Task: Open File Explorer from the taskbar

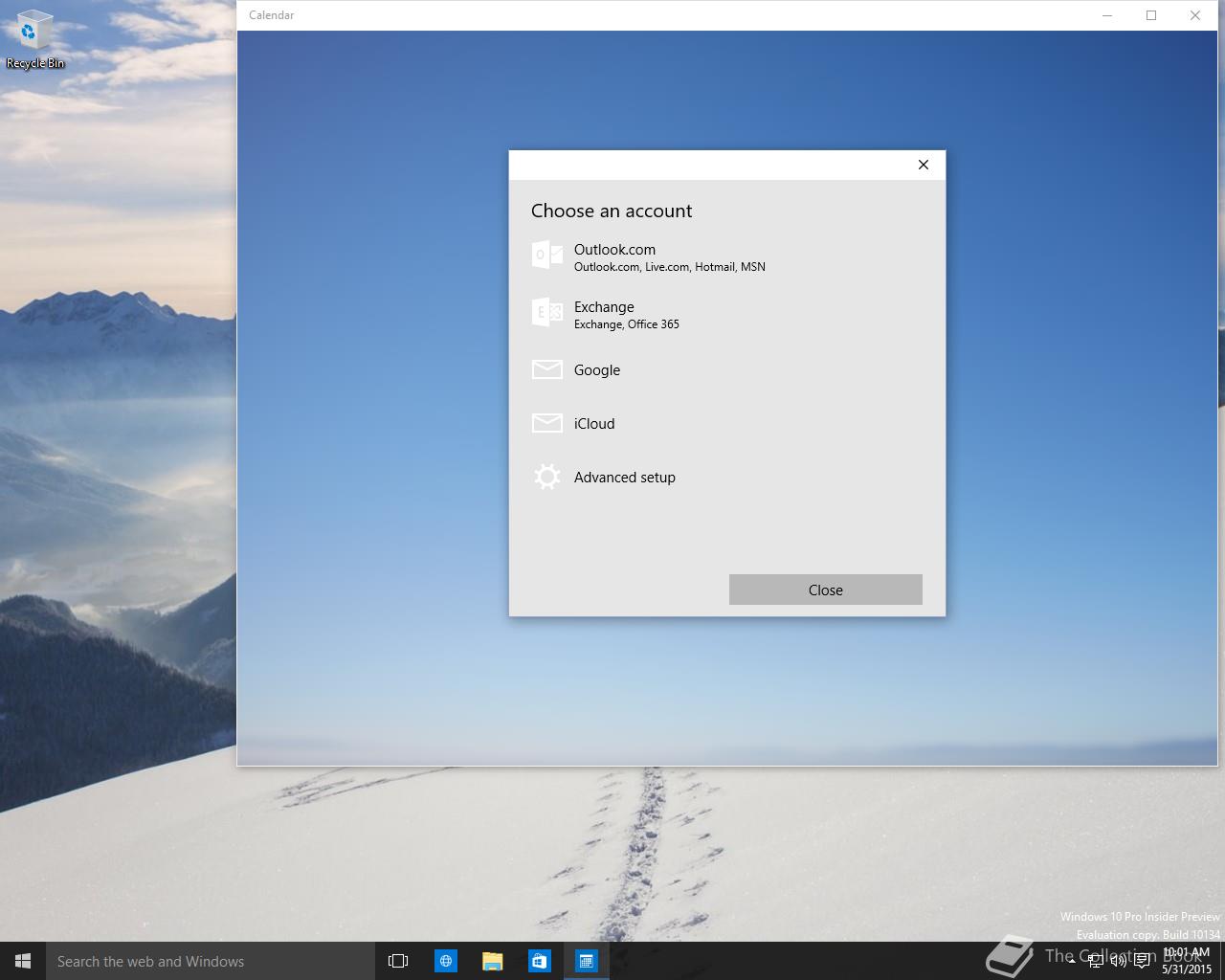Action: pos(492,961)
